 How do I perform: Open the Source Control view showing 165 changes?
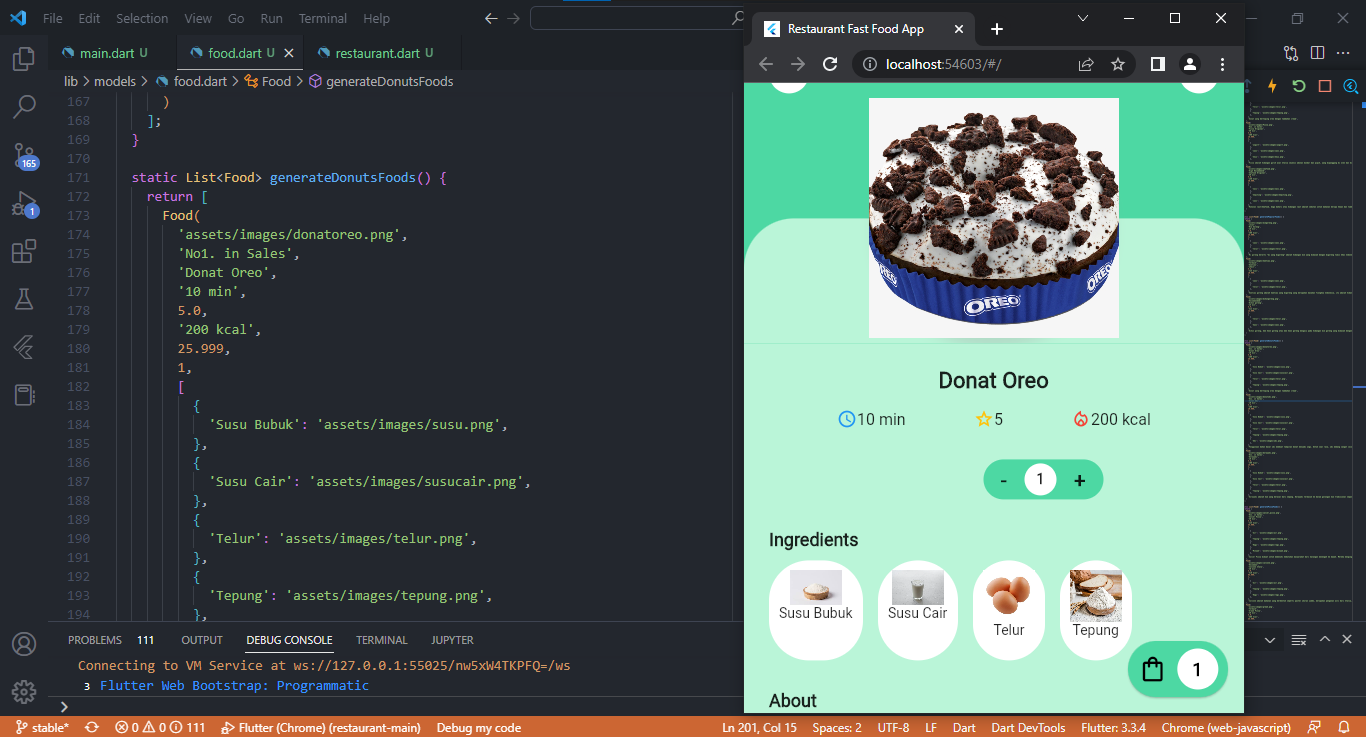(24, 155)
